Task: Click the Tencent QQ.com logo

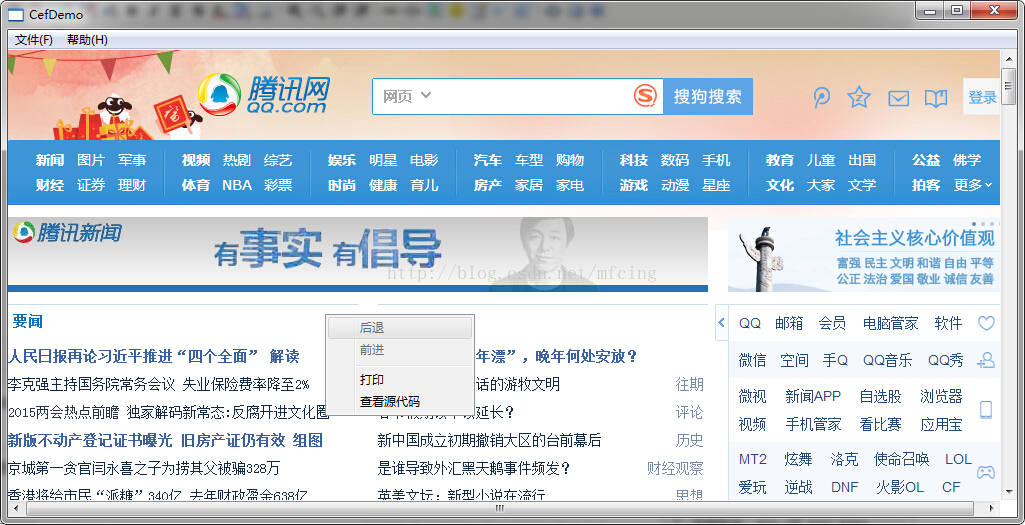Action: pos(263,95)
